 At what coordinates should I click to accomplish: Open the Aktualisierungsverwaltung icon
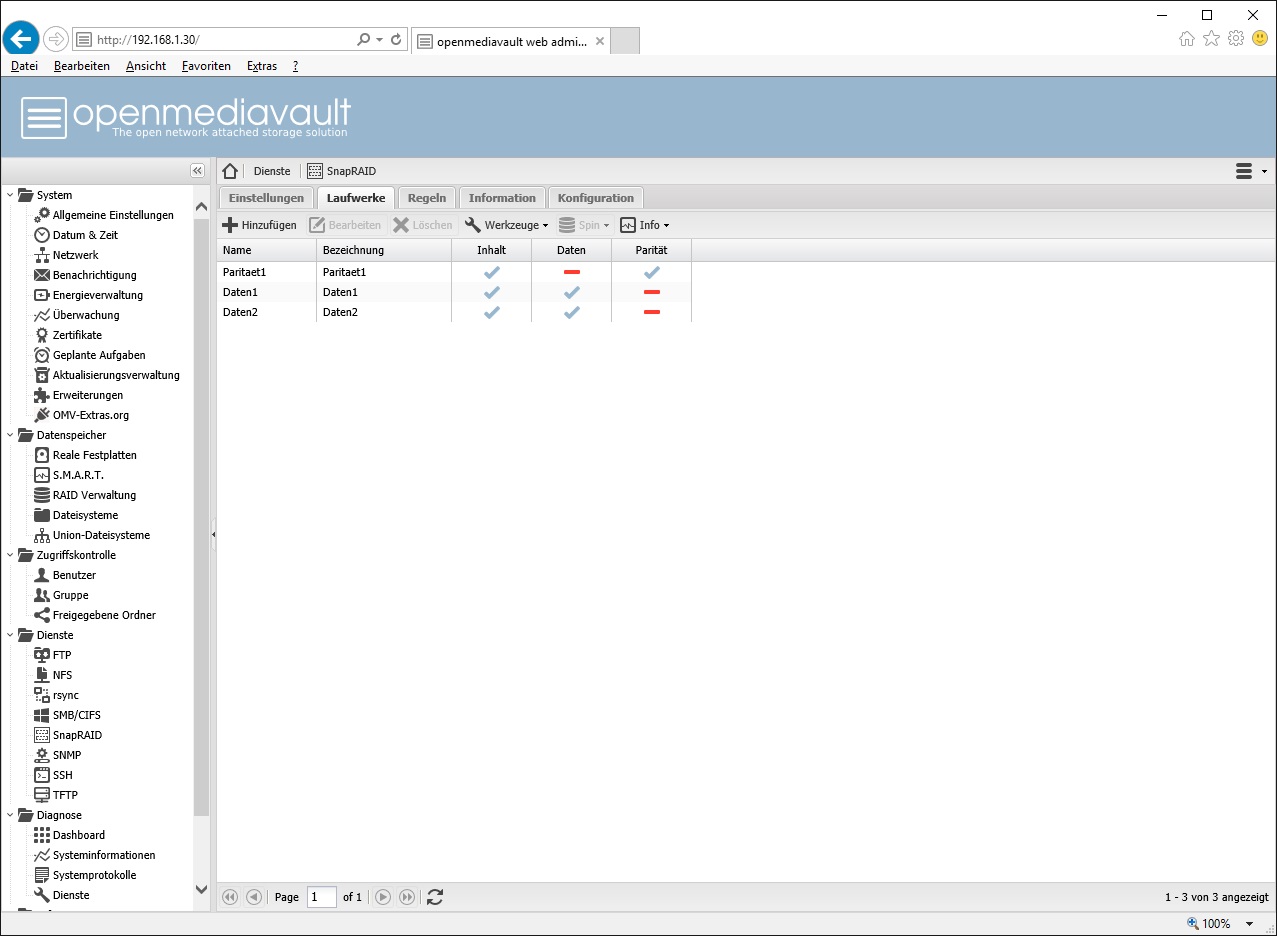pos(42,375)
